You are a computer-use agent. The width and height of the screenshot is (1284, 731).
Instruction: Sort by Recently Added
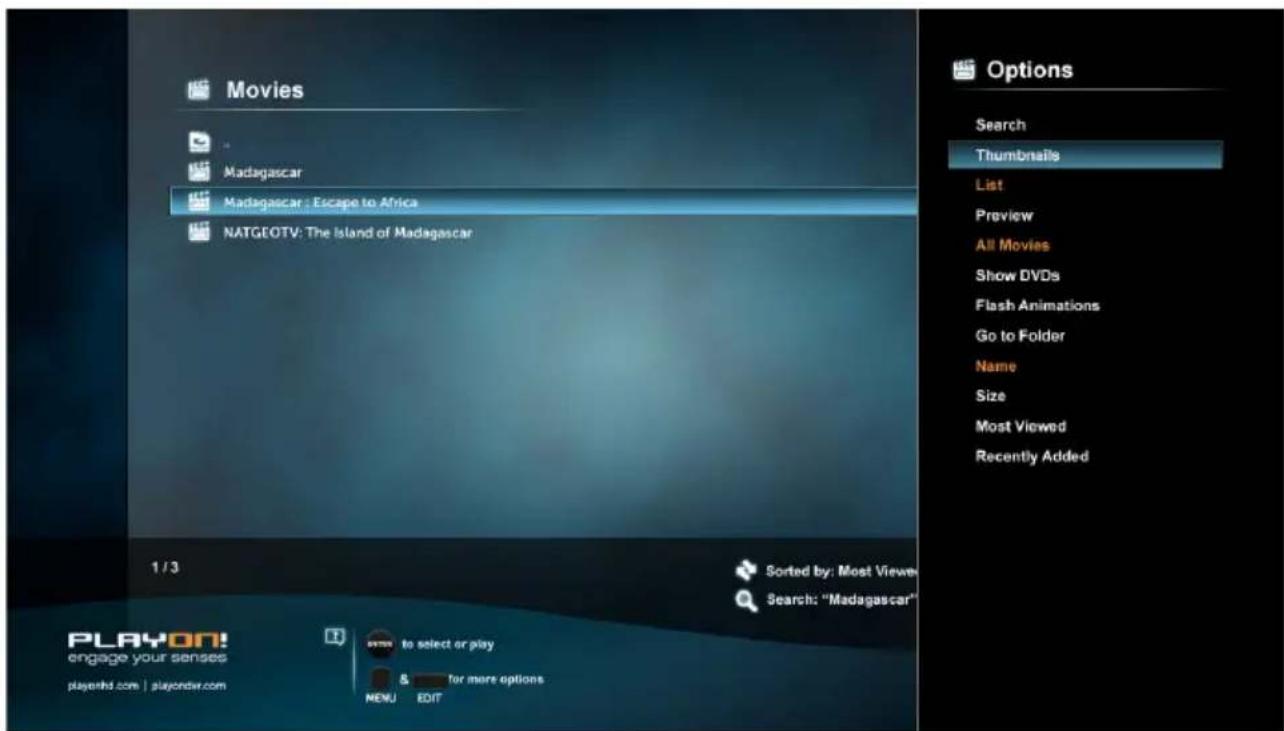pyautogui.click(x=1032, y=456)
